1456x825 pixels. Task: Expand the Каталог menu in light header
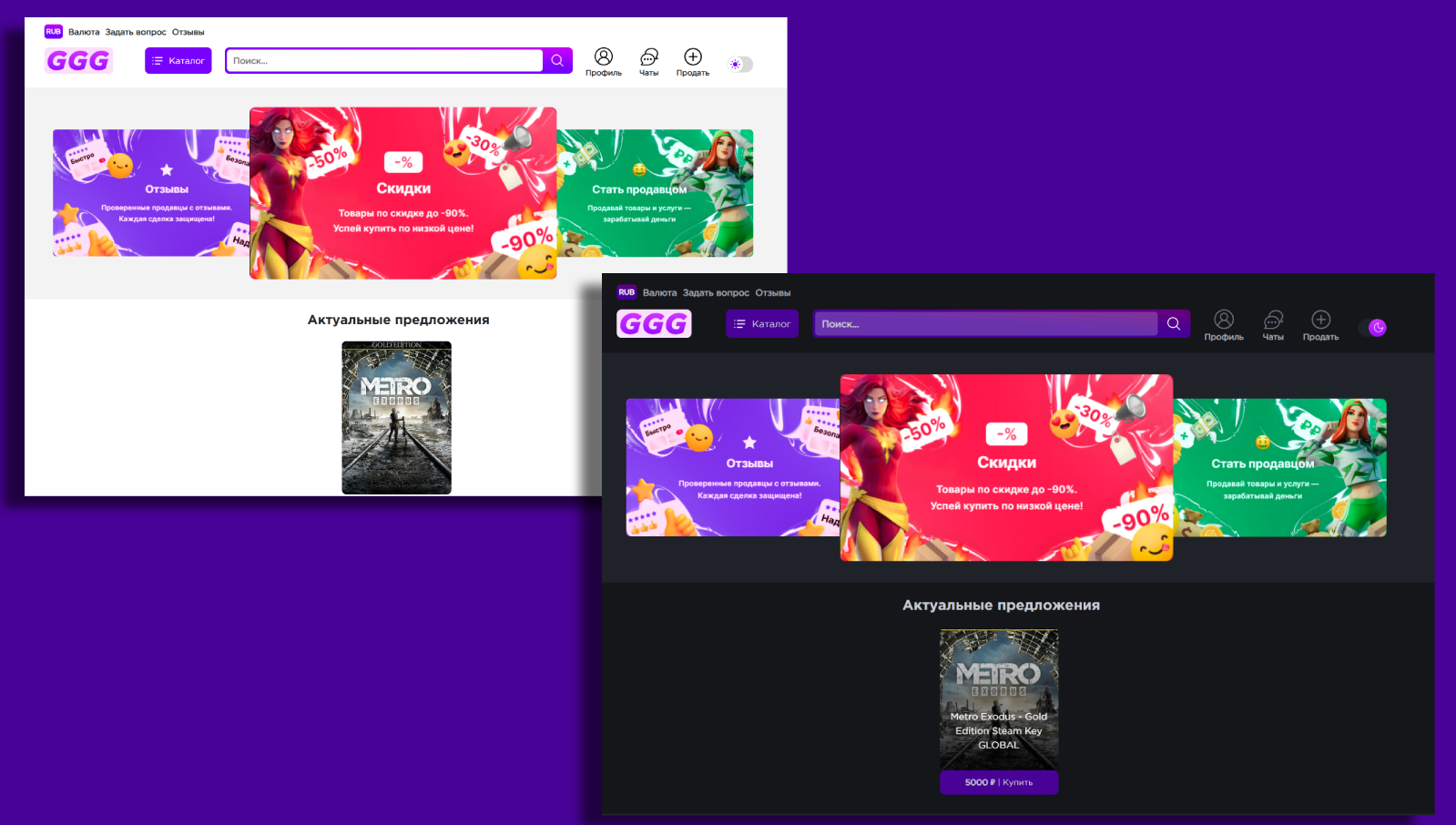[x=178, y=61]
